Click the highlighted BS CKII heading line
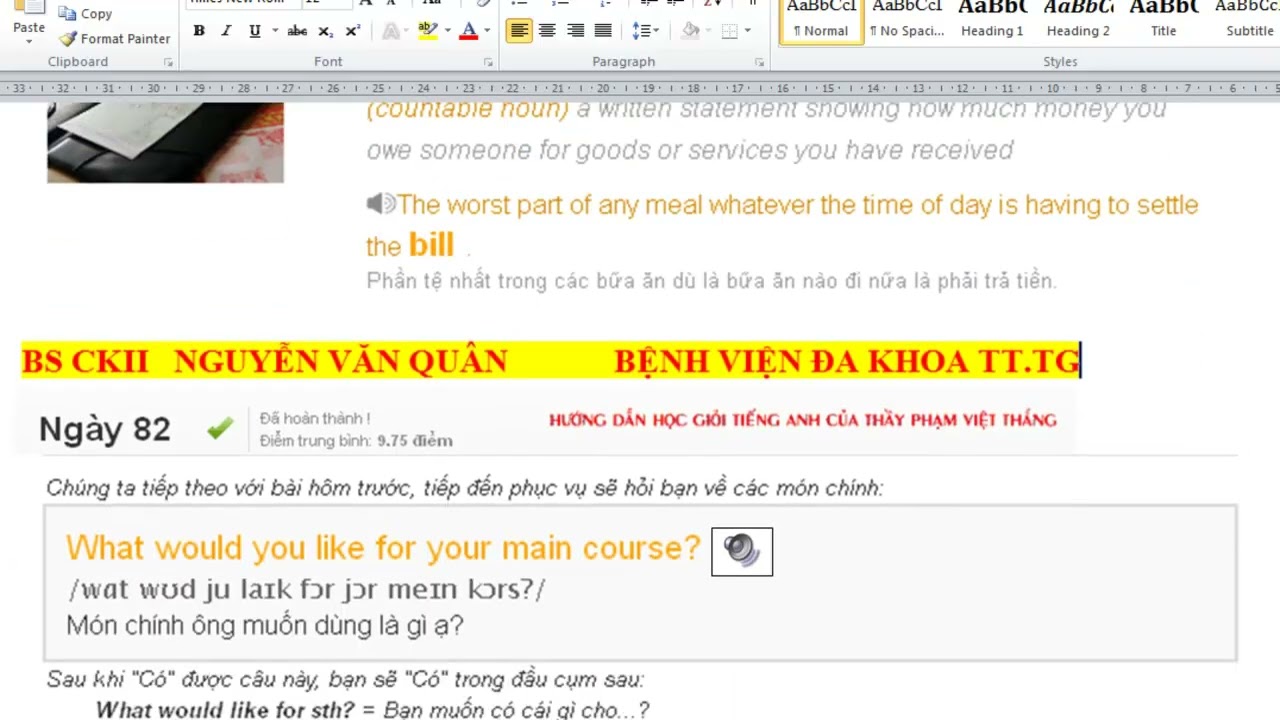The width and height of the screenshot is (1280, 720). point(551,360)
